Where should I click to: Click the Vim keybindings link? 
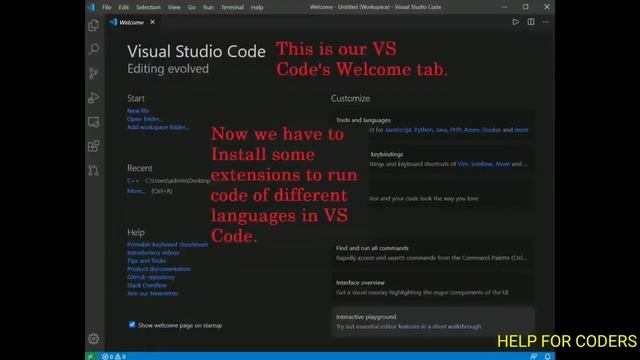463,164
